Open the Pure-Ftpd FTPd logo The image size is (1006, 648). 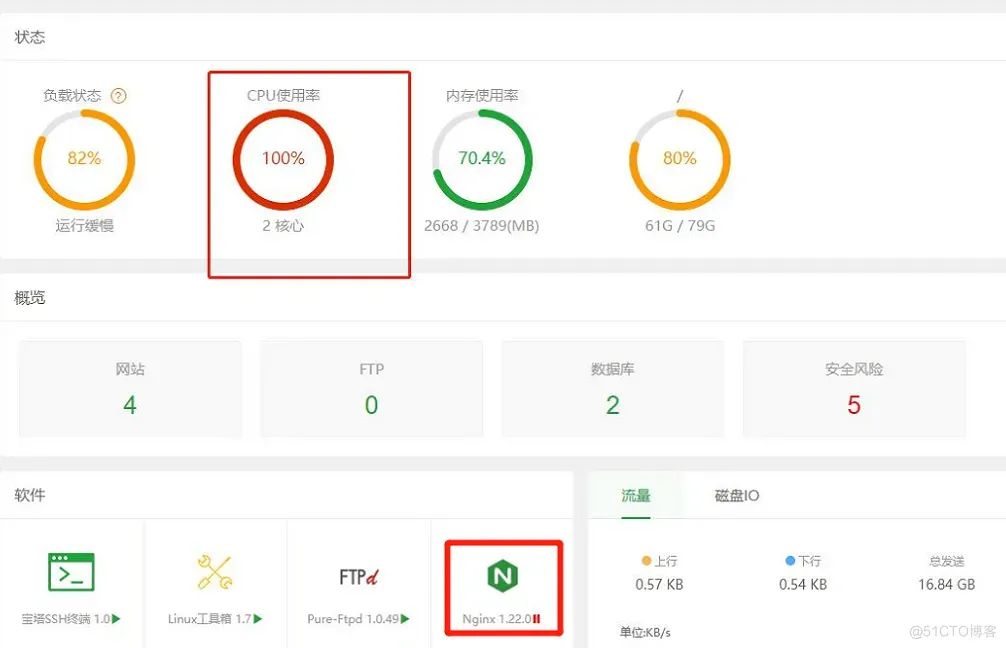[358, 576]
